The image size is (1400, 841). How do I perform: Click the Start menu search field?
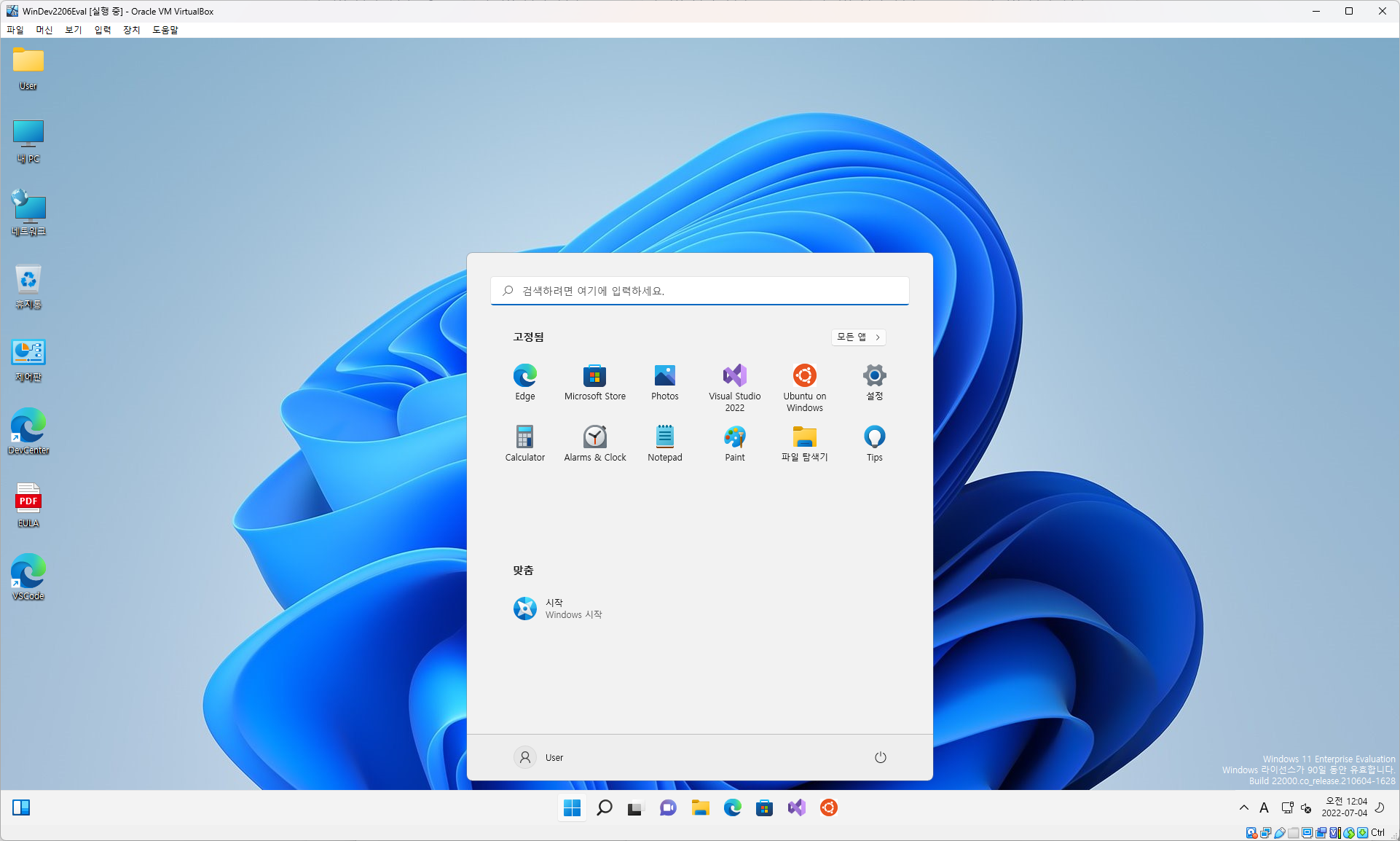[x=699, y=291]
